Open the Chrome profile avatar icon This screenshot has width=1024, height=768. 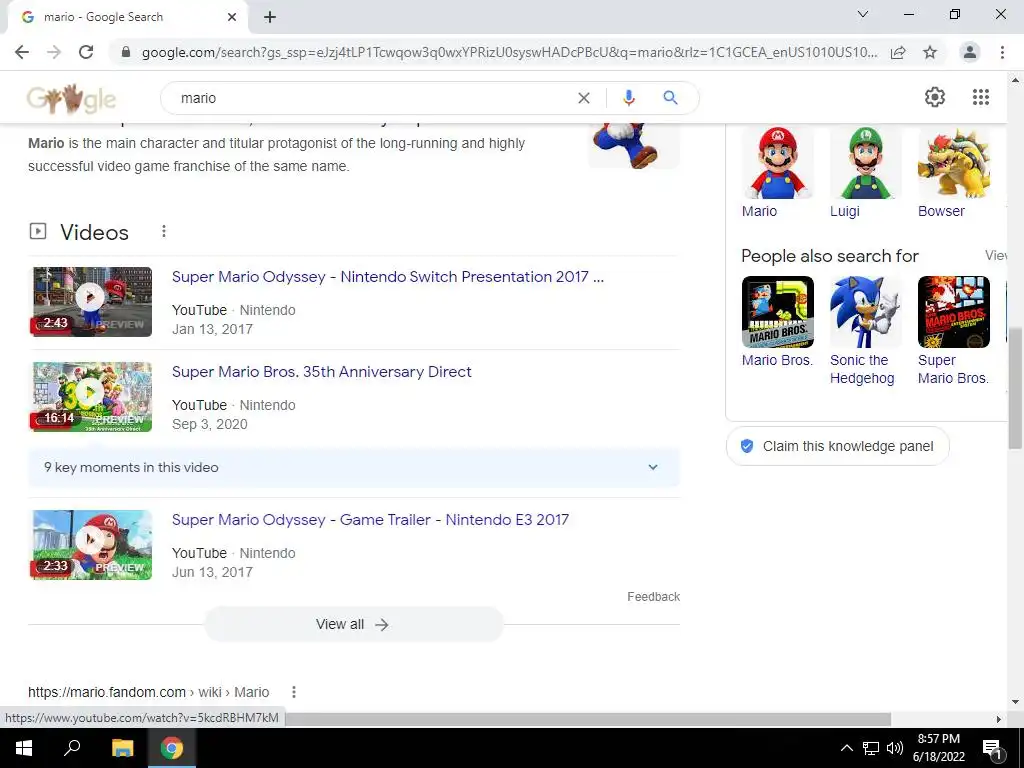coord(970,52)
